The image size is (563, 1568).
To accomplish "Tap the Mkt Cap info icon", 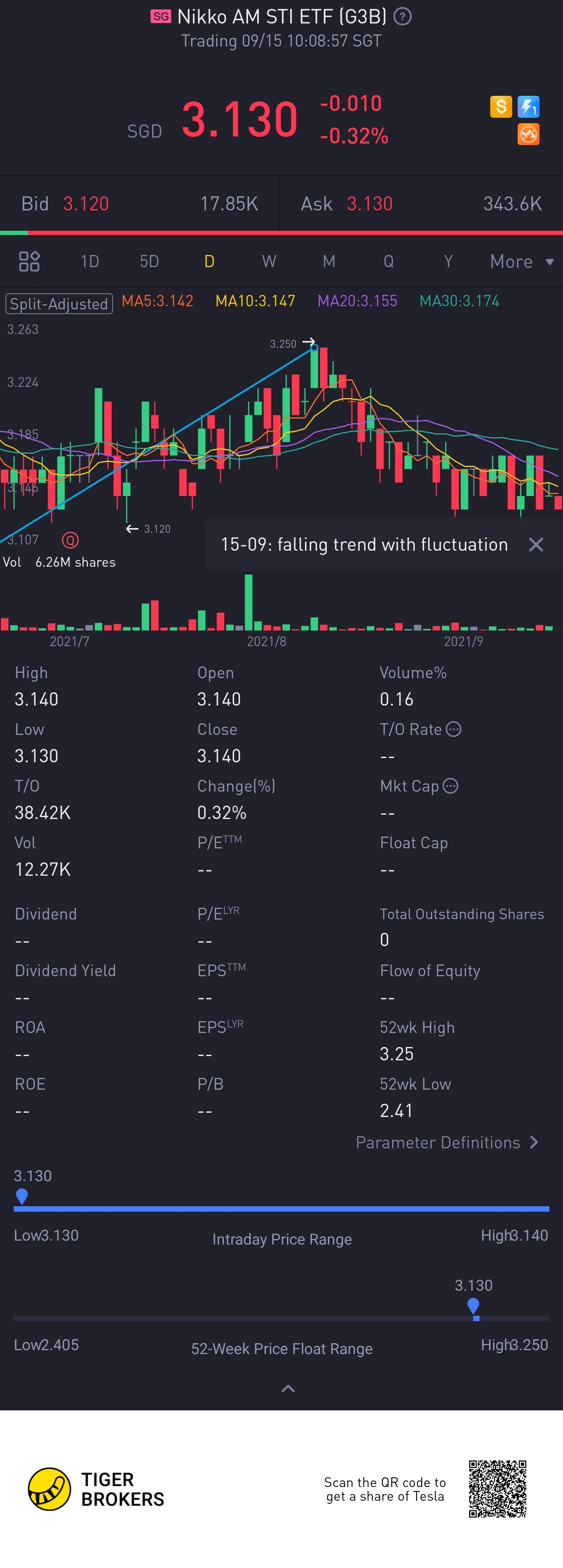I will coord(450,786).
